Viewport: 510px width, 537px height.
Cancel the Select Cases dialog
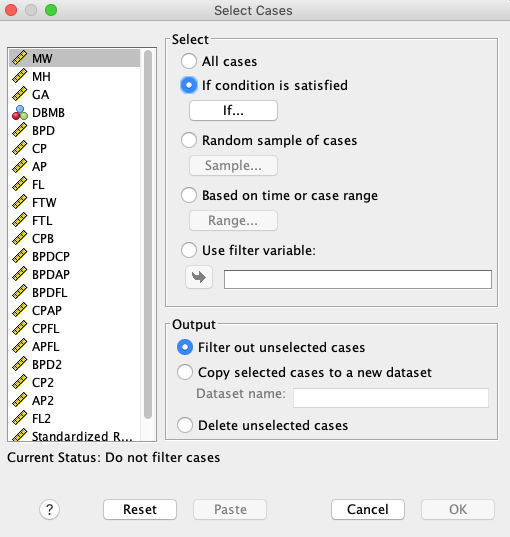coord(368,510)
